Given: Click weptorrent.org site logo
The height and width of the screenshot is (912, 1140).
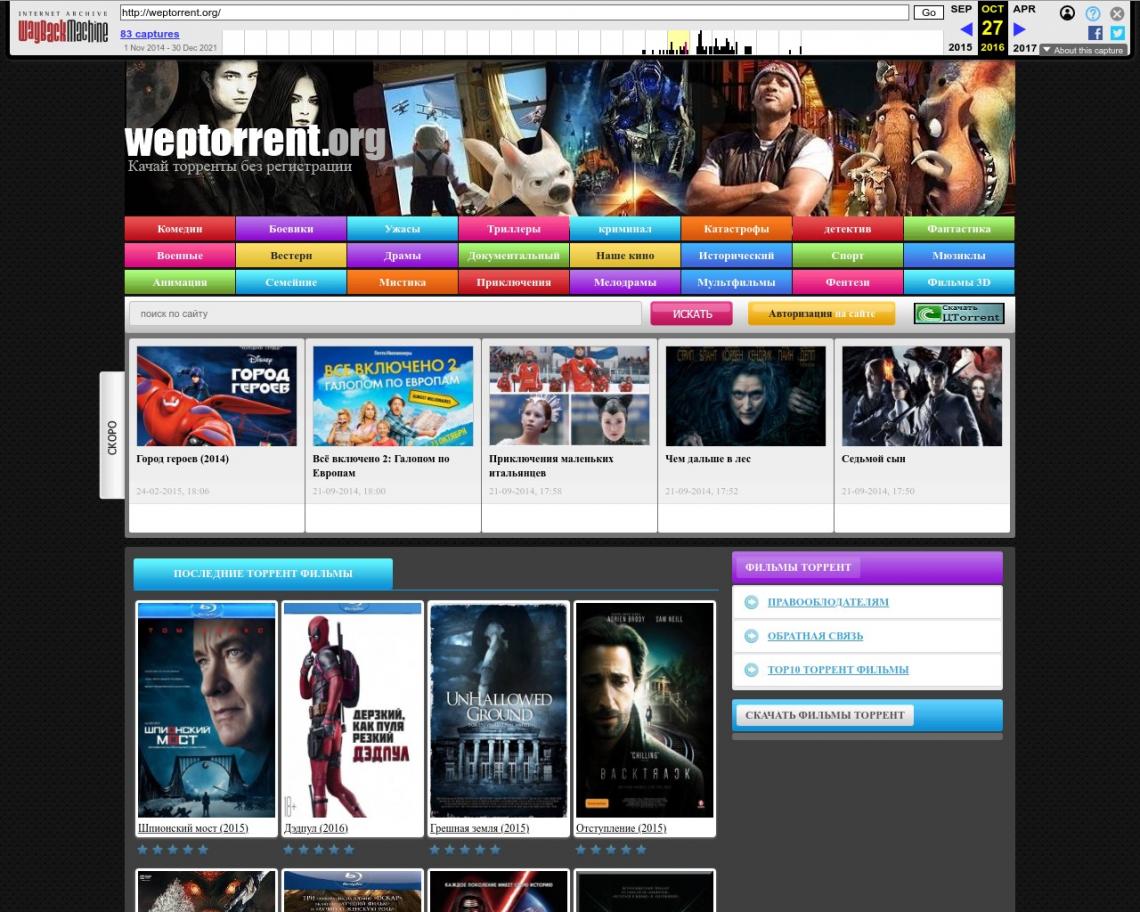Looking at the screenshot, I should coord(254,140).
